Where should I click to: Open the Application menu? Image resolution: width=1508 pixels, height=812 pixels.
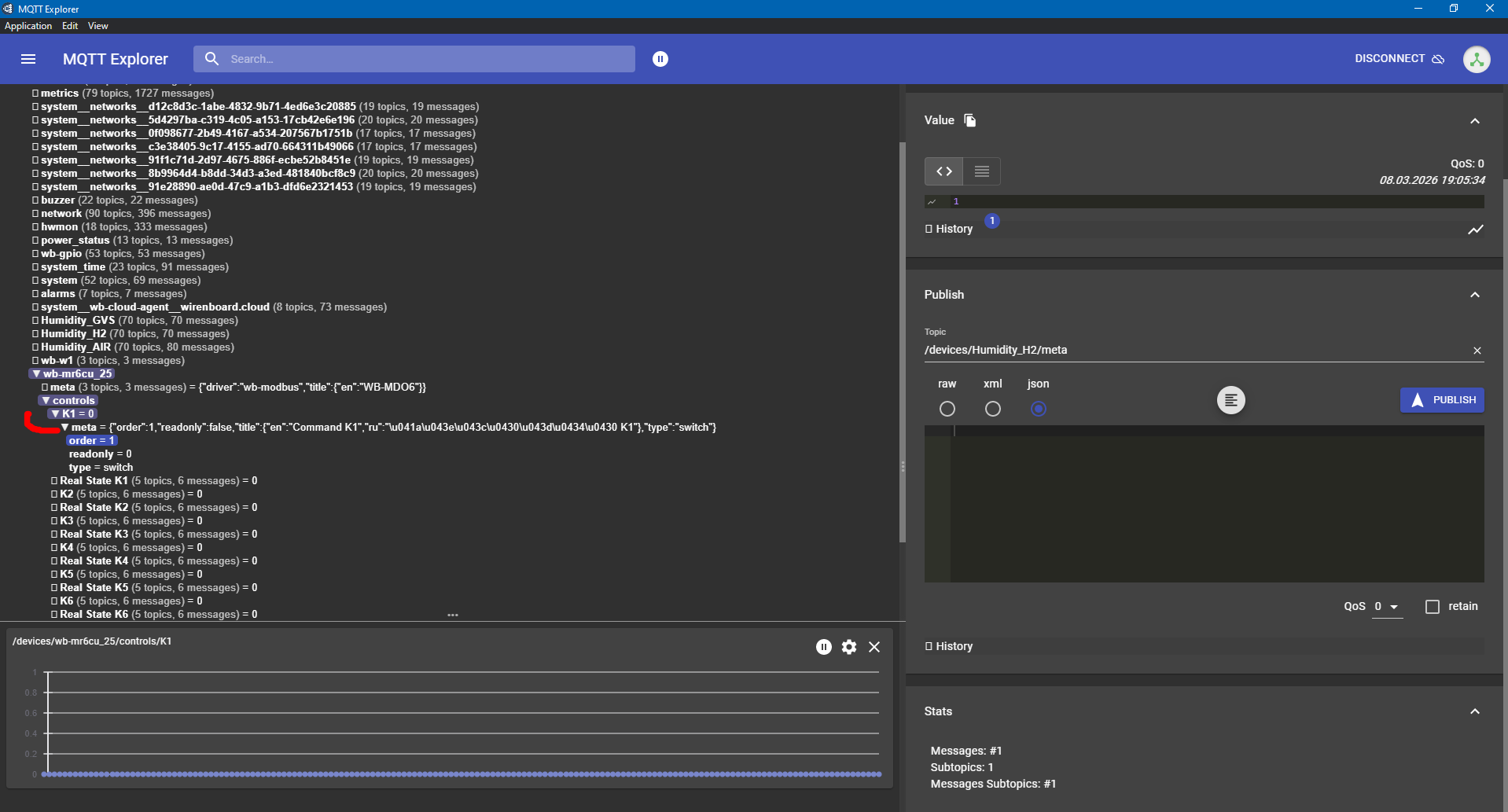[28, 26]
